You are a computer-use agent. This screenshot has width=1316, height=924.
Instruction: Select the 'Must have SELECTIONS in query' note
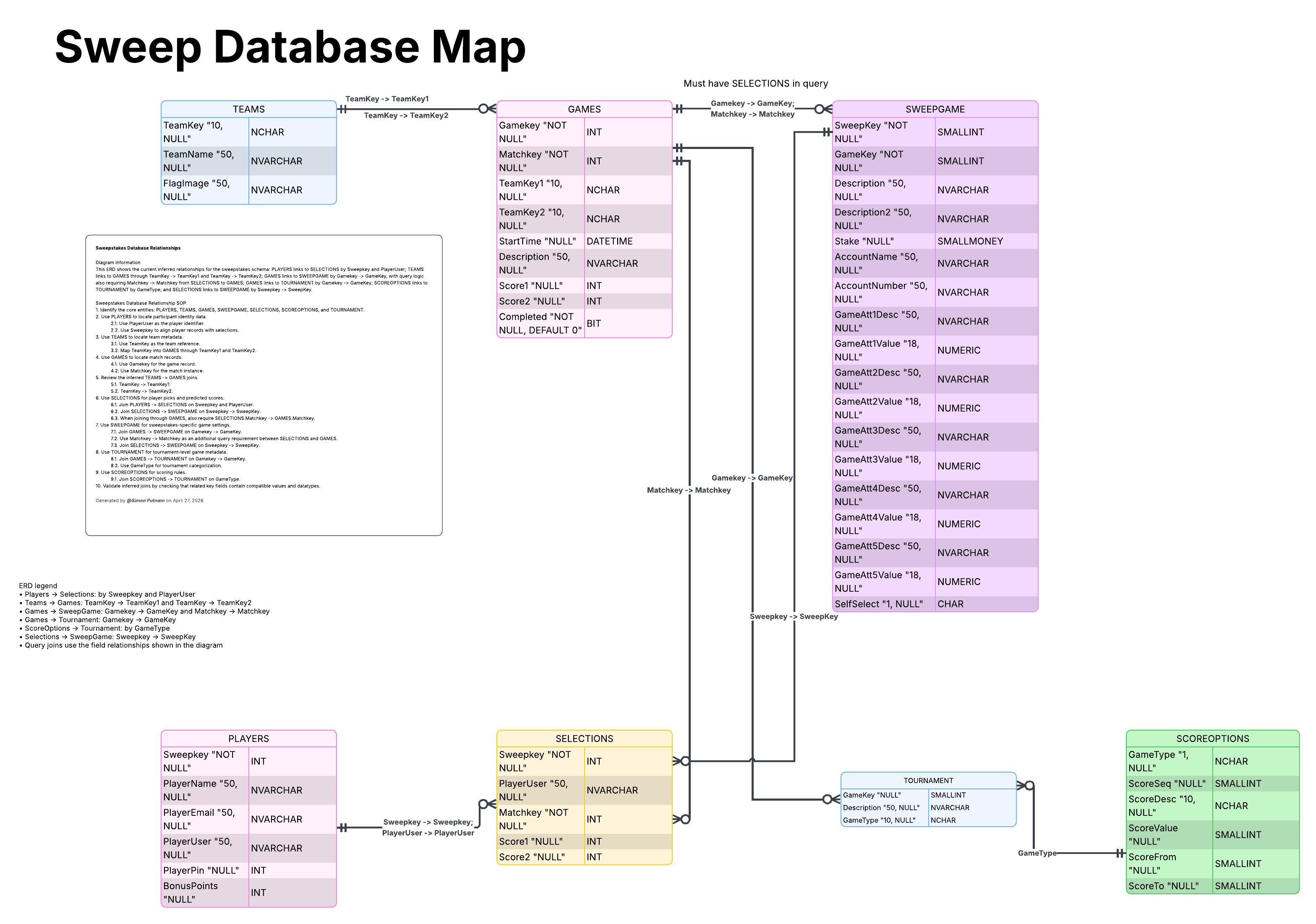click(x=755, y=83)
